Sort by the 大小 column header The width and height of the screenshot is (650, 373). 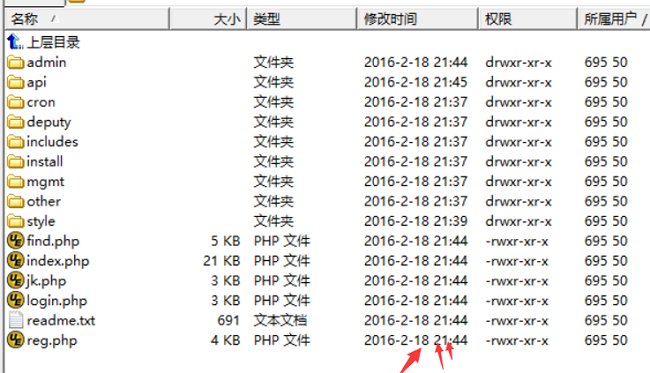coord(208,19)
